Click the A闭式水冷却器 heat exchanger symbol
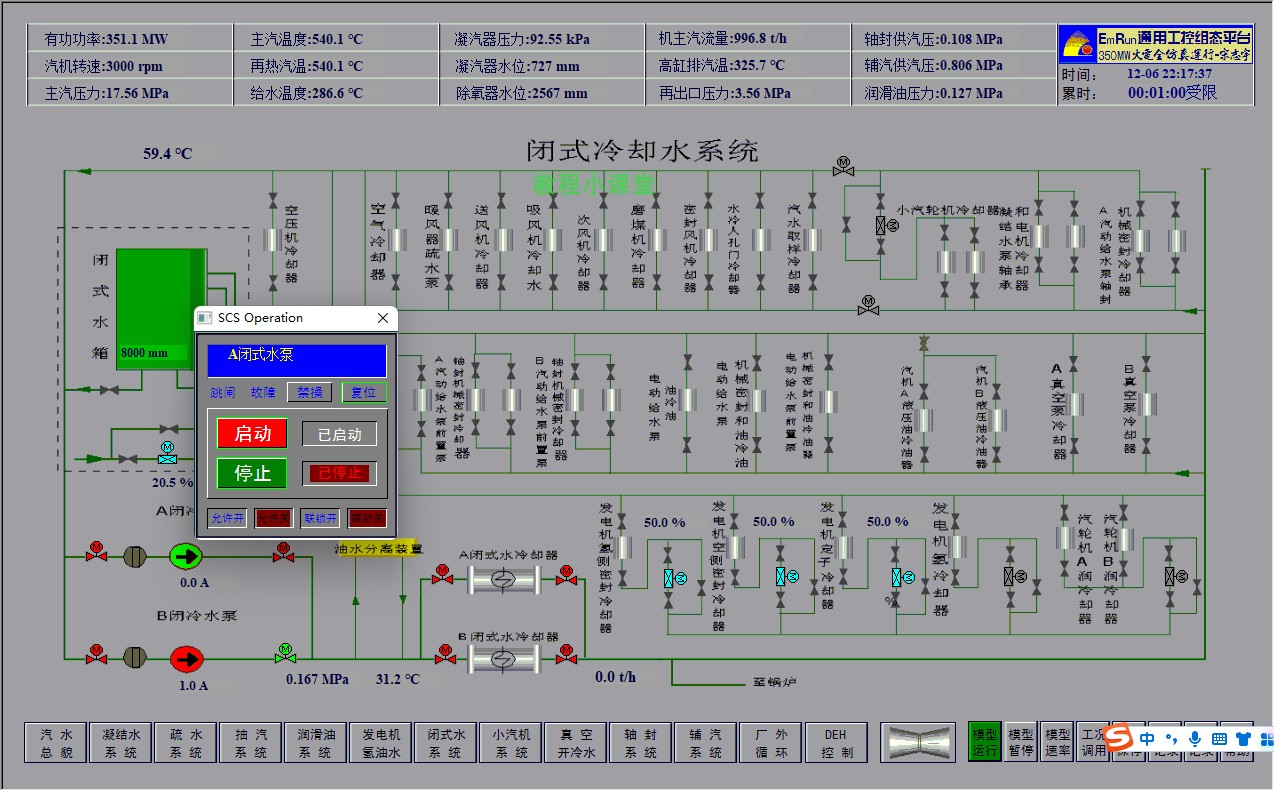Image resolution: width=1274 pixels, height=791 pixels. (x=503, y=579)
